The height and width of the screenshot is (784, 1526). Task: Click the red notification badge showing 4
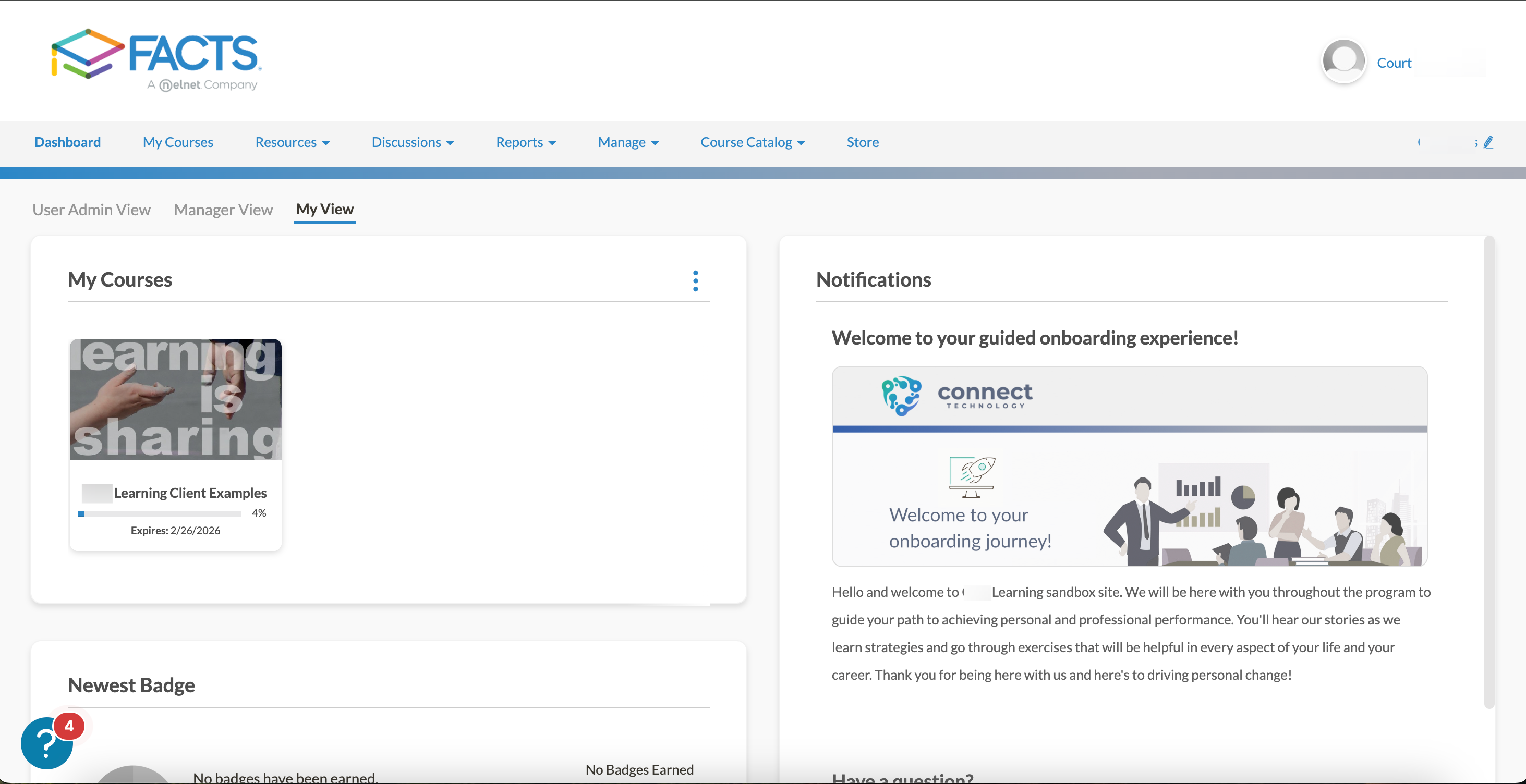coord(69,726)
